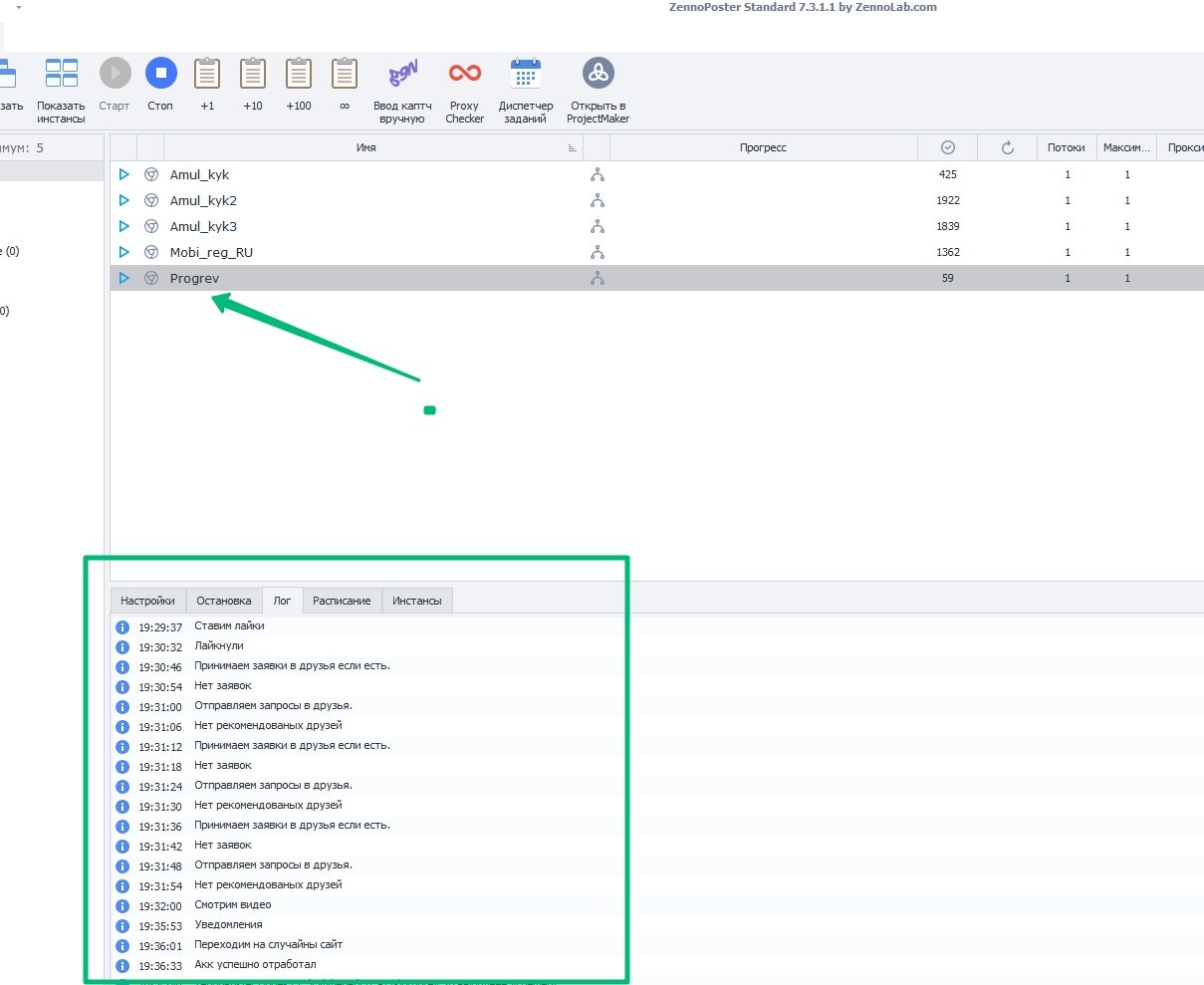The width and height of the screenshot is (1204, 985).
Task: Open the Инстансы tab
Action: pyautogui.click(x=416, y=601)
